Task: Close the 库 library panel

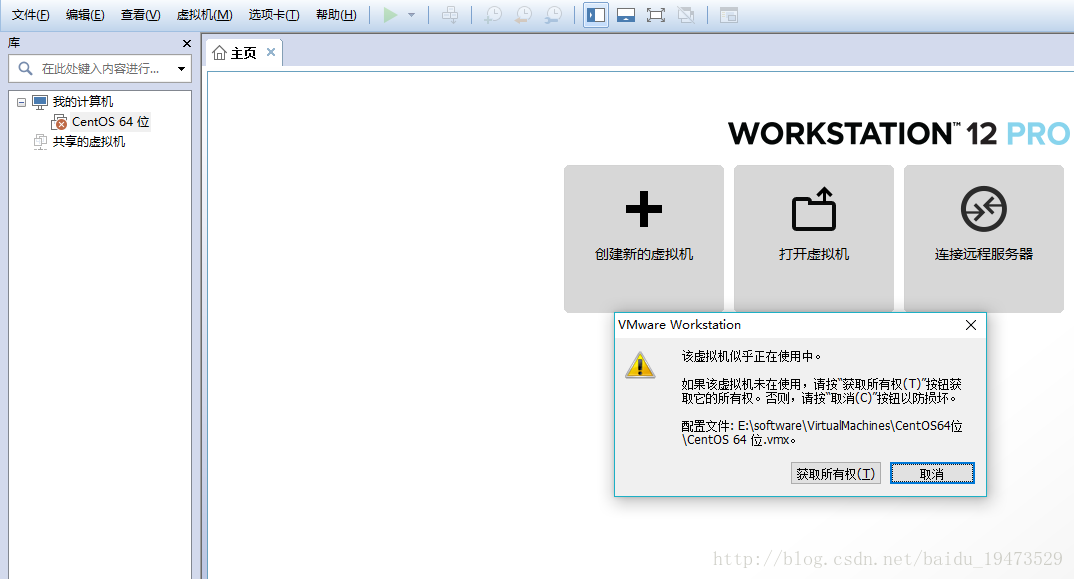Action: [187, 43]
